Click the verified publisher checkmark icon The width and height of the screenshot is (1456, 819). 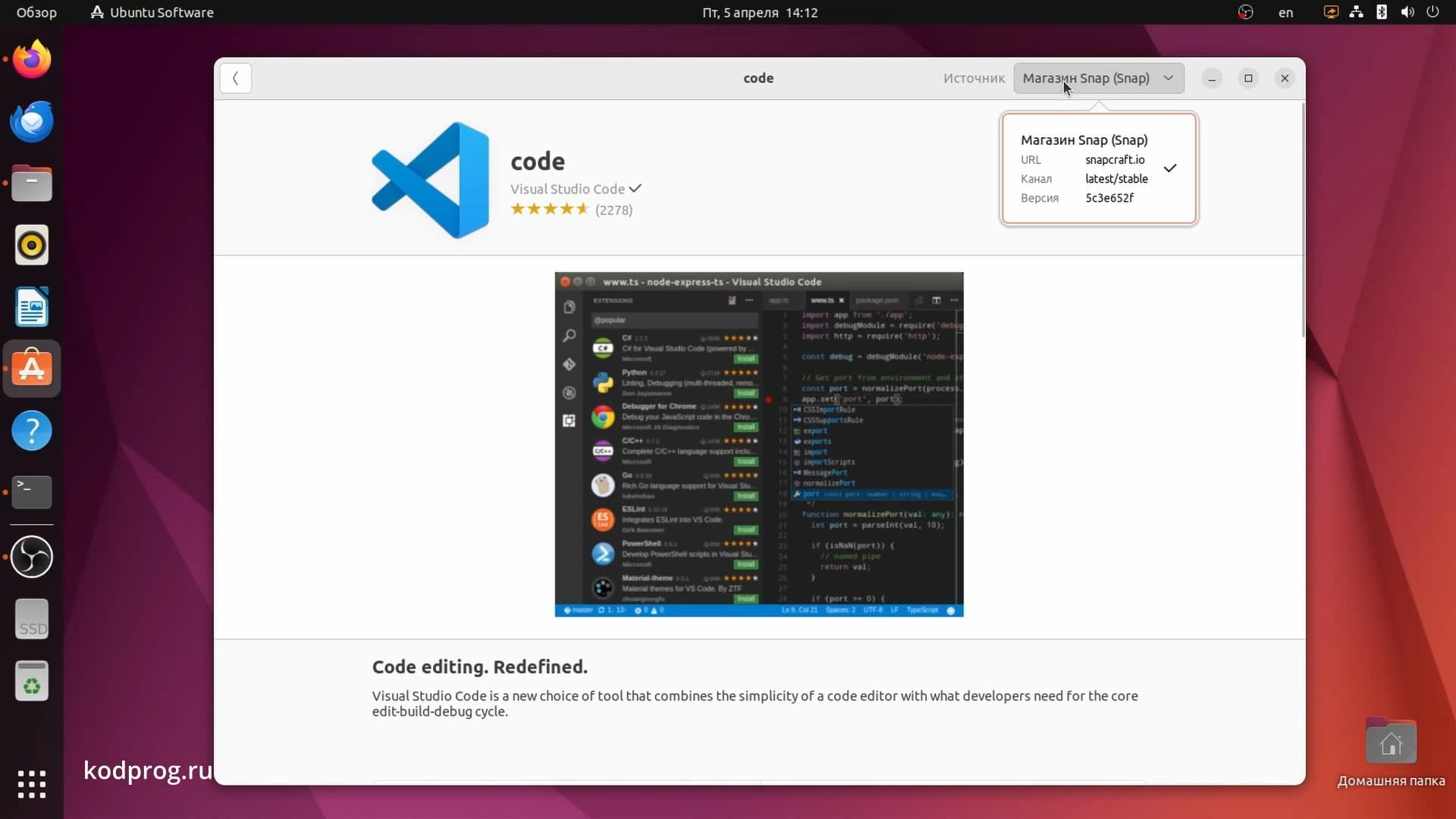pyautogui.click(x=635, y=188)
